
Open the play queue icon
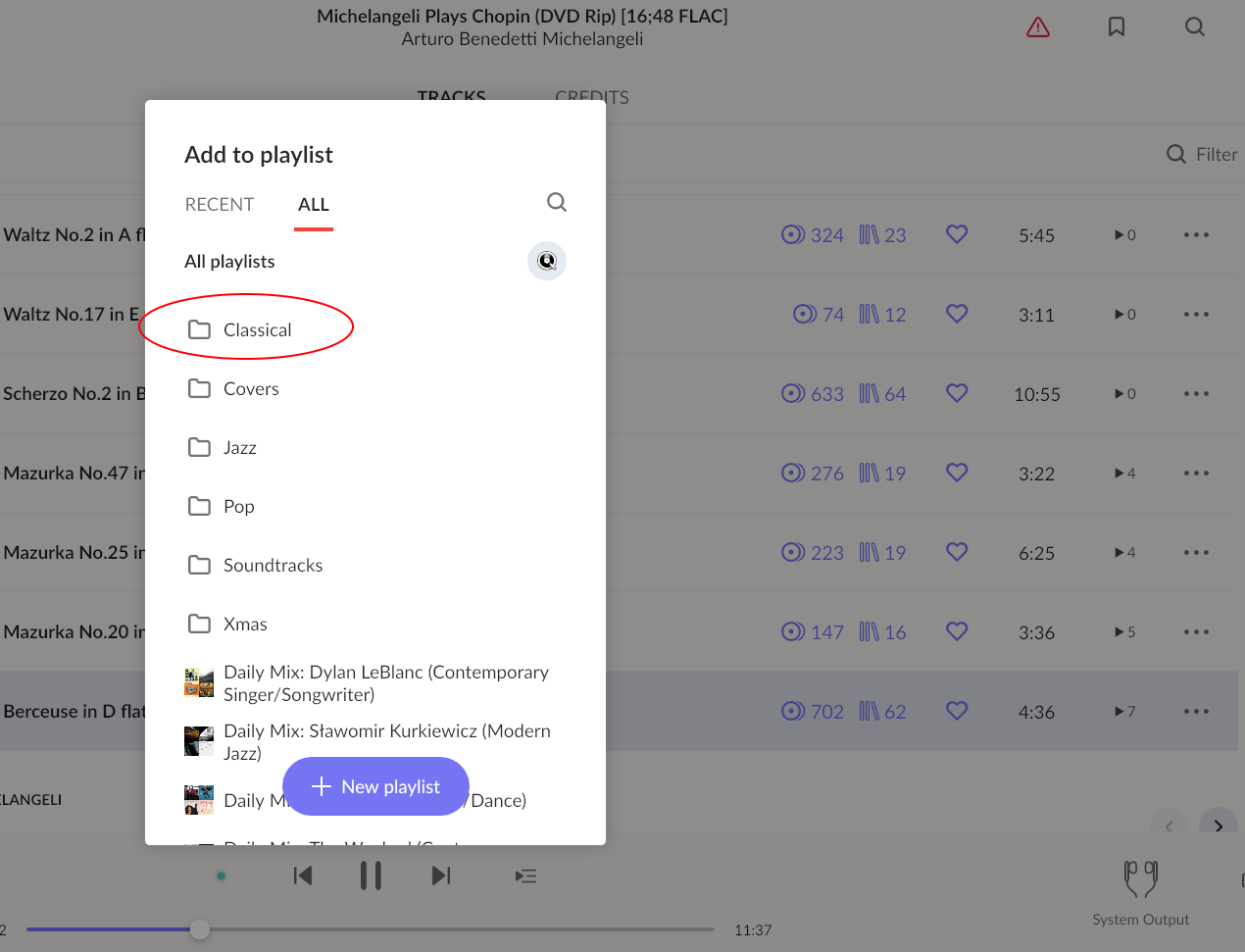pyautogui.click(x=525, y=876)
